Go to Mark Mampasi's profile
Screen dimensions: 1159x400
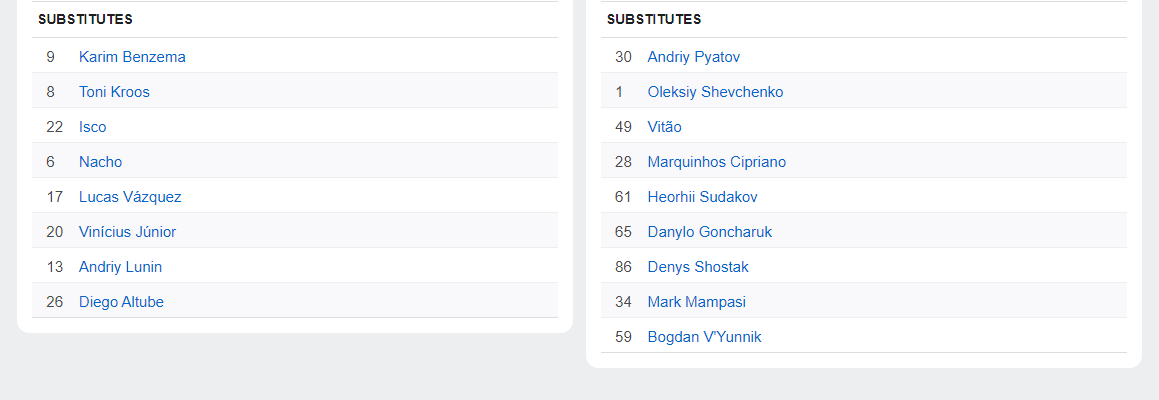(x=696, y=302)
